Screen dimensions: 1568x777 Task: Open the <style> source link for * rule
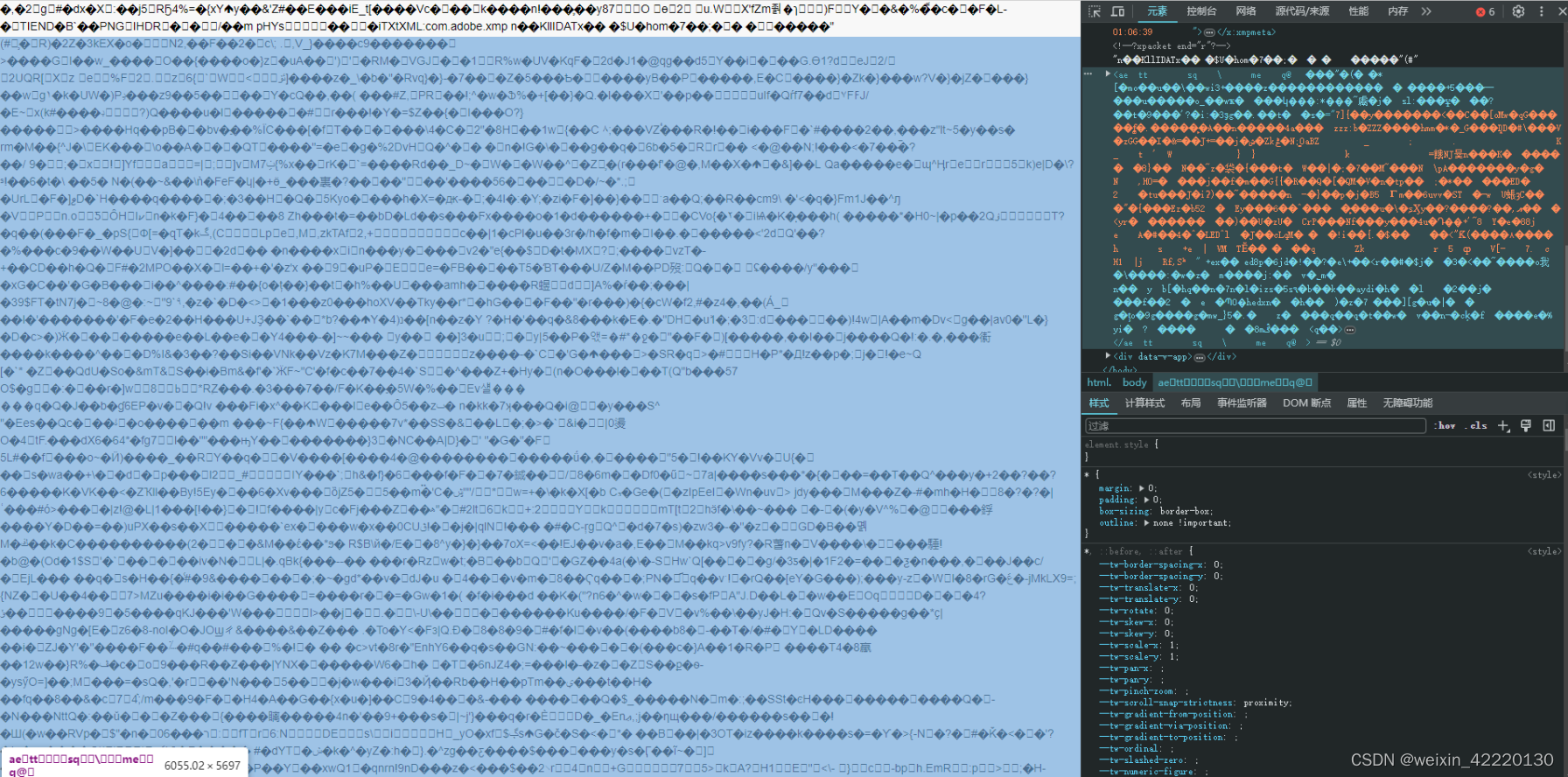pyautogui.click(x=1543, y=475)
